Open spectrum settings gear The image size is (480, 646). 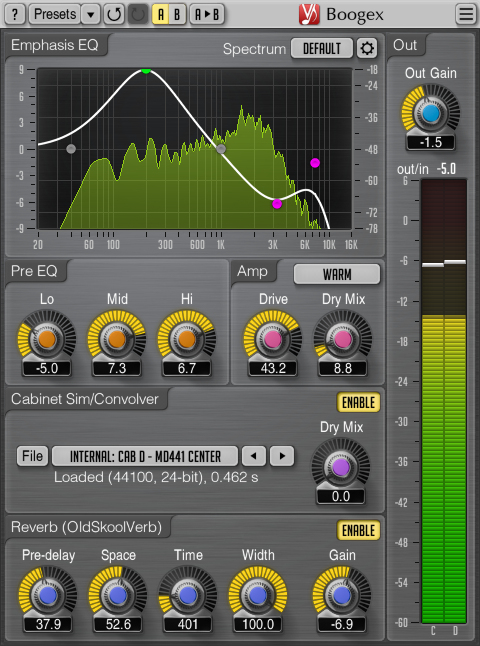[x=367, y=49]
